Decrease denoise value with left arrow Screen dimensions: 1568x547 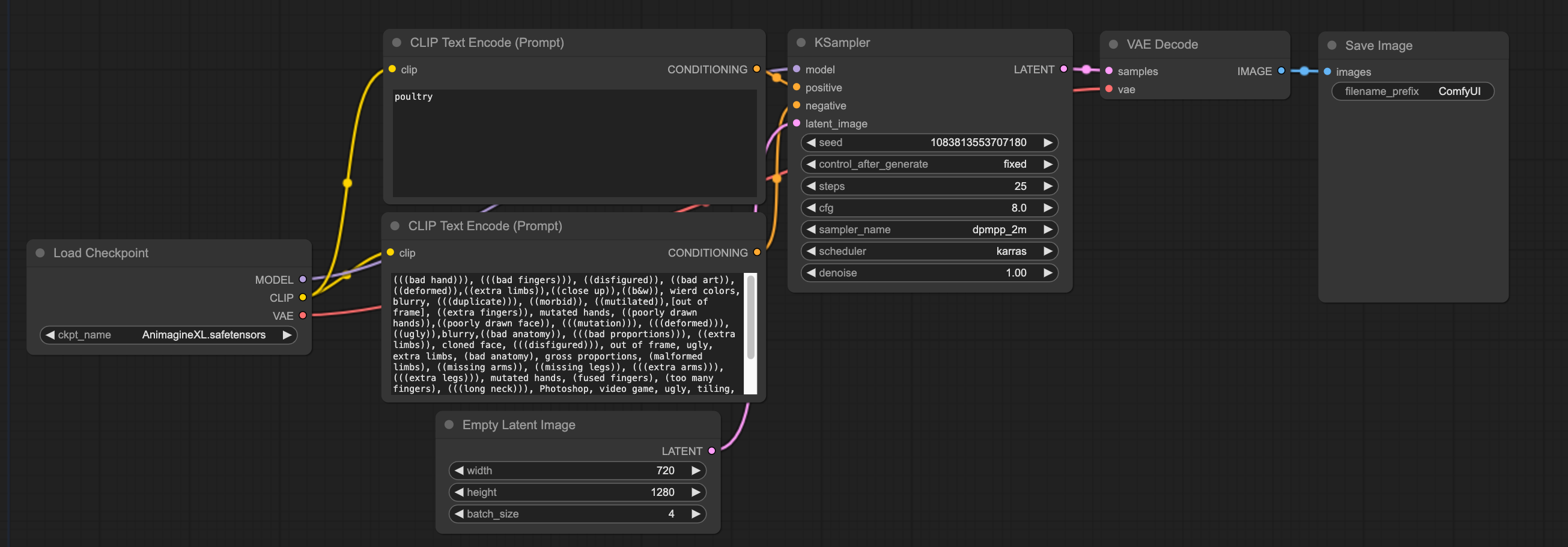(x=811, y=273)
